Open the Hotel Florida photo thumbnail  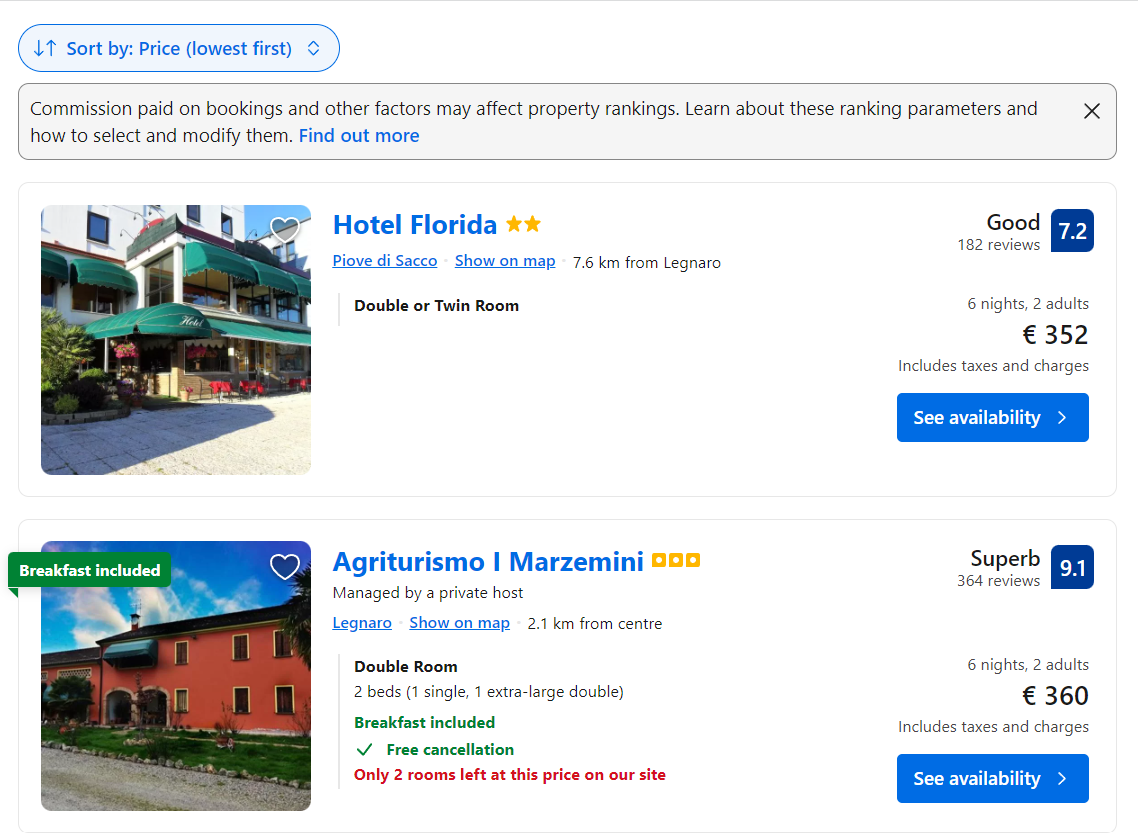click(176, 340)
